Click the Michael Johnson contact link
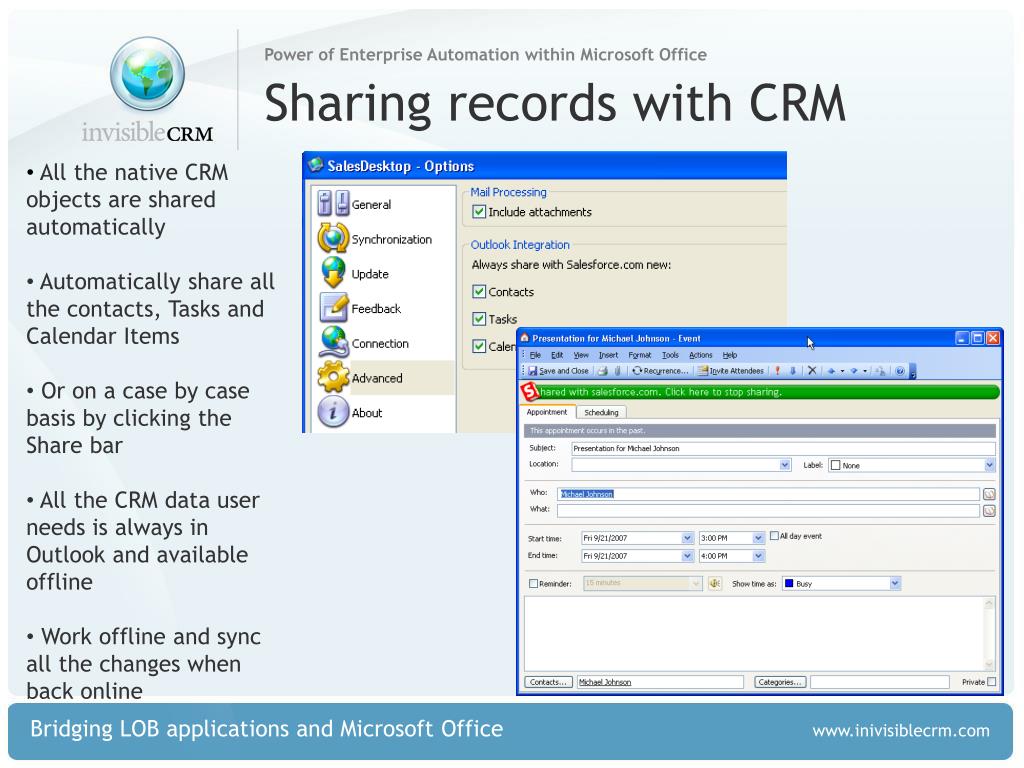The width and height of the screenshot is (1024, 768). 605,682
